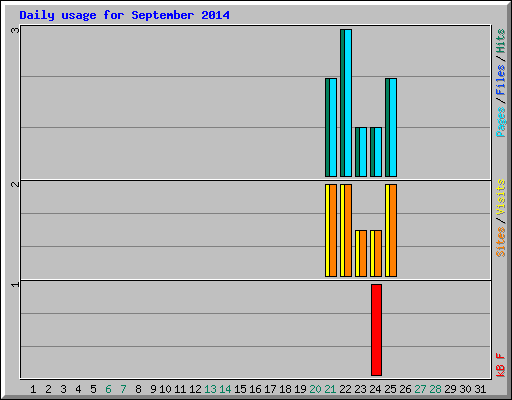The image size is (512, 400).
Task: Click the orange sites bar for day 23
Action: [363, 254]
